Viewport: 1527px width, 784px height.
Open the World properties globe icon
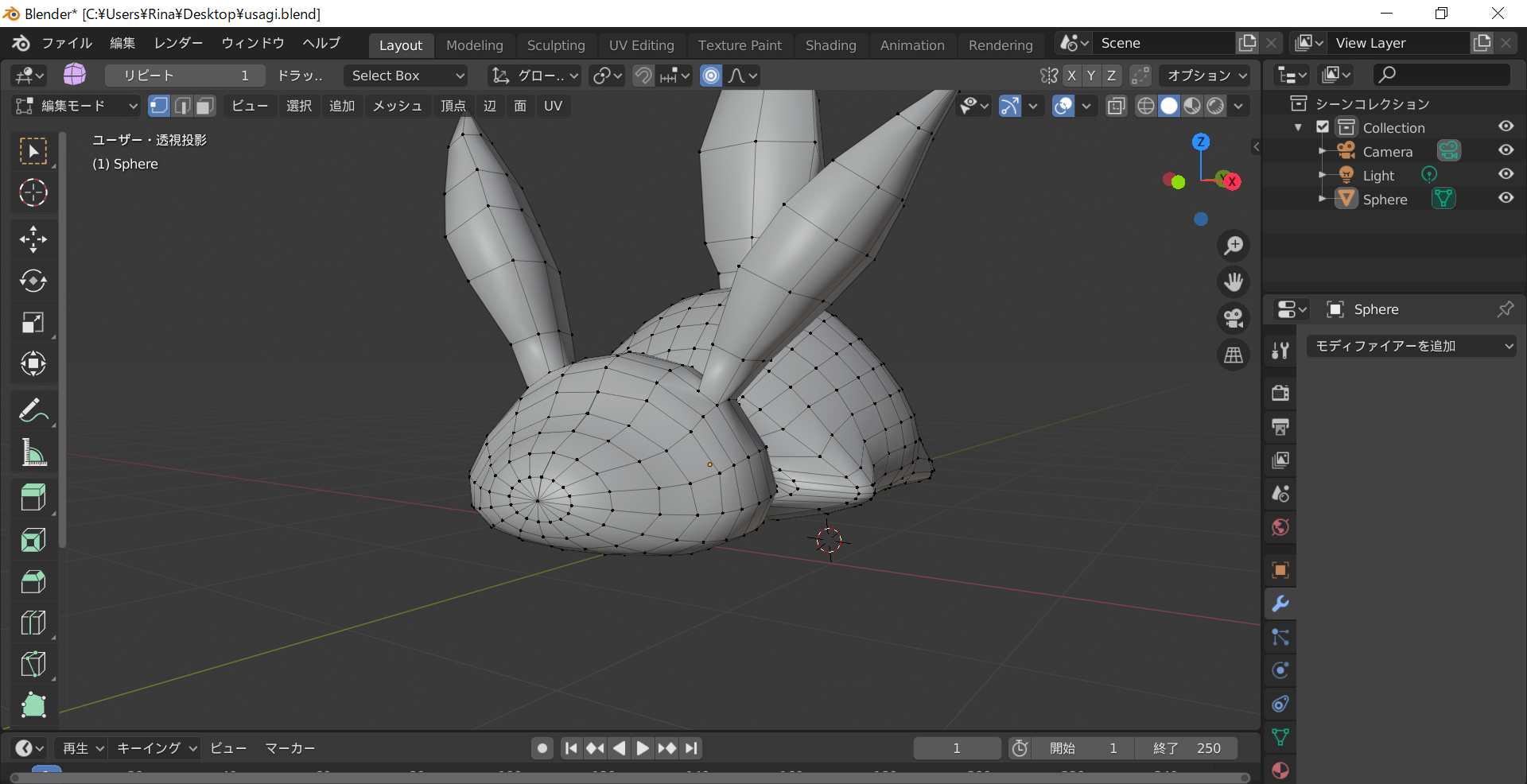pos(1280,526)
